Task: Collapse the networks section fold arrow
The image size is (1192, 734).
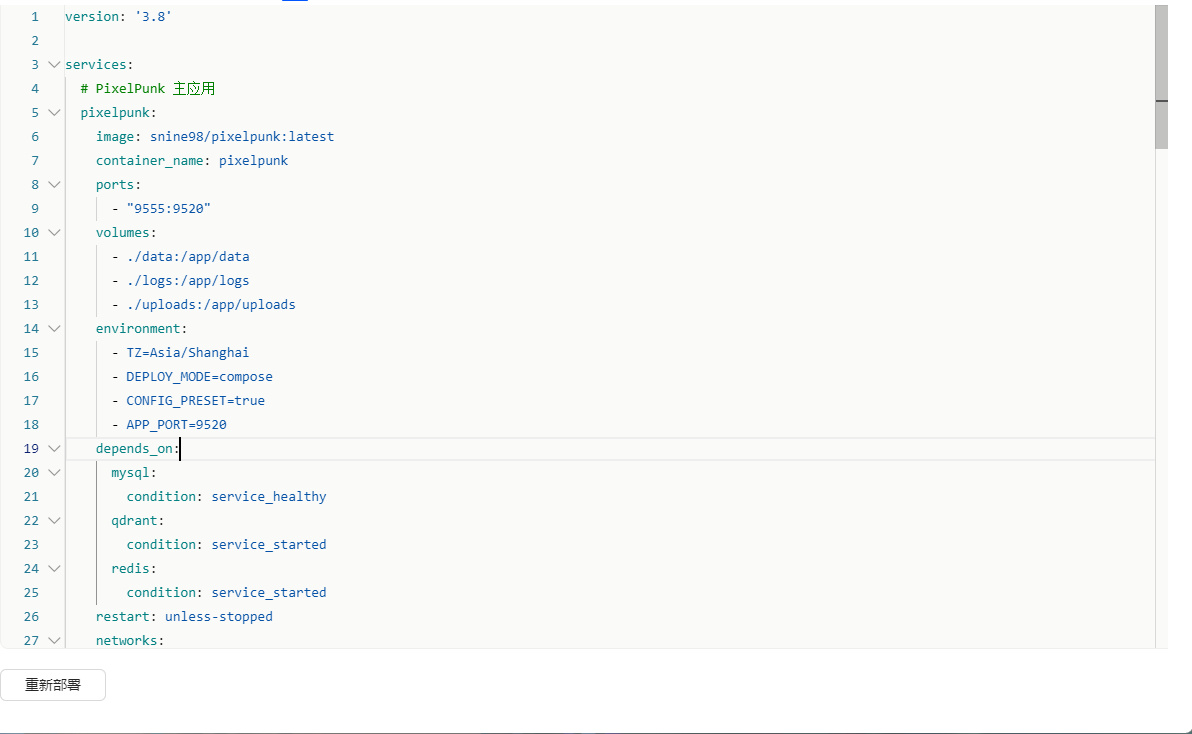Action: tap(54, 641)
